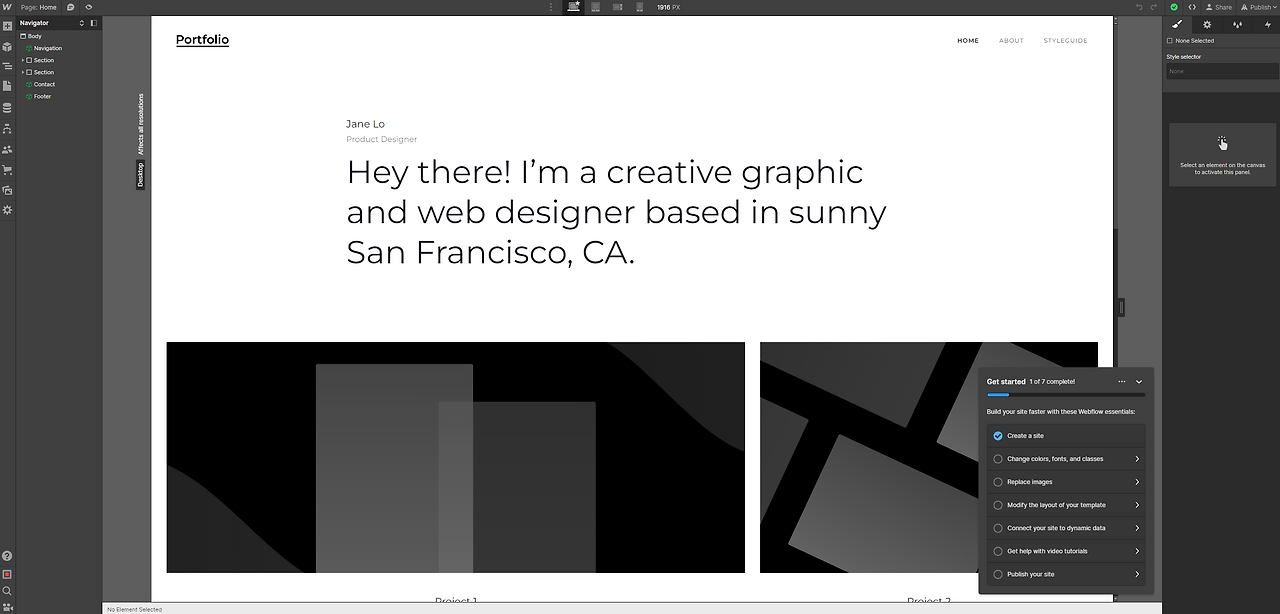Switch to the tablet breakpoint
The width and height of the screenshot is (1280, 614).
[x=596, y=7]
